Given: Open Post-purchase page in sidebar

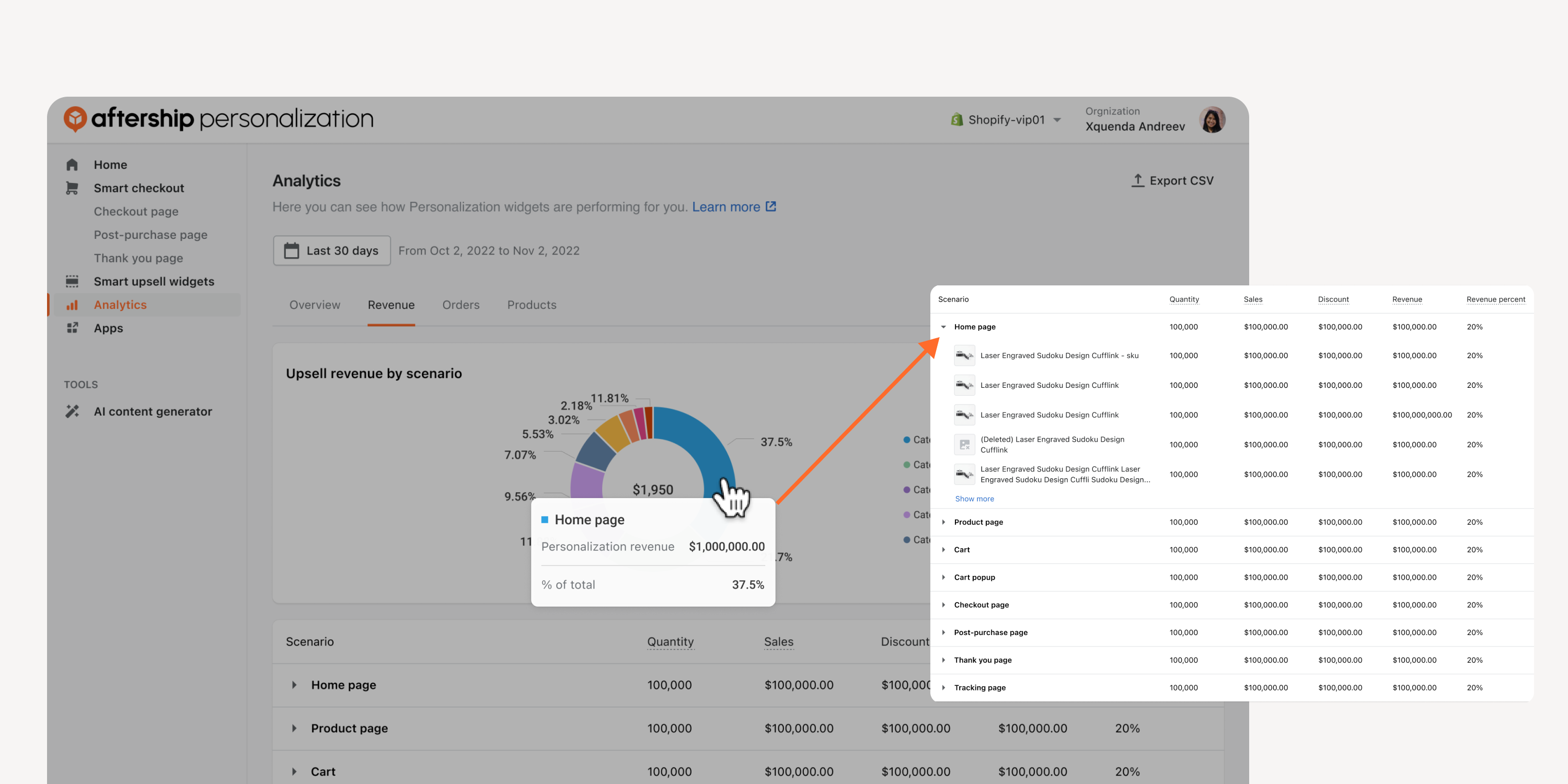Looking at the screenshot, I should (151, 235).
